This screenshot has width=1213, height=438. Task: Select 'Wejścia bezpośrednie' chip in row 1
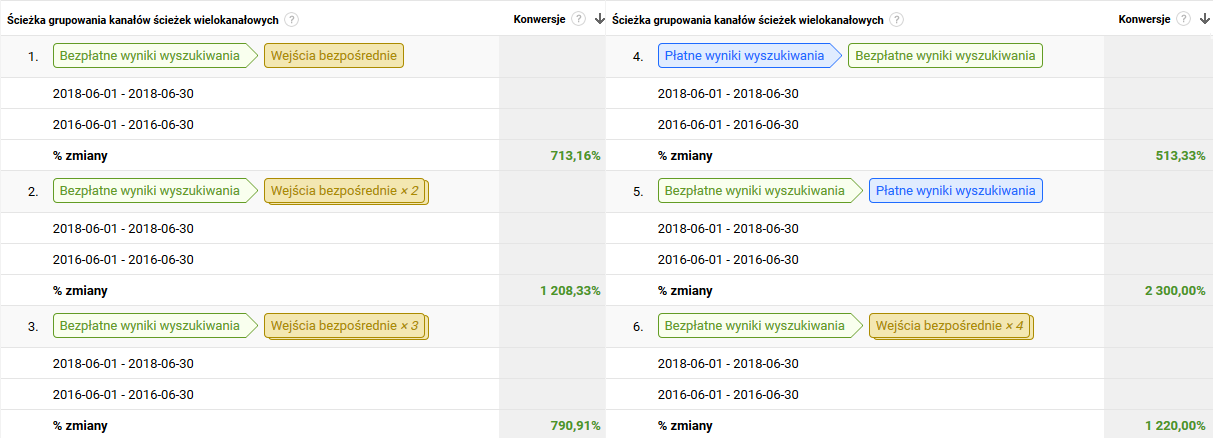point(334,56)
